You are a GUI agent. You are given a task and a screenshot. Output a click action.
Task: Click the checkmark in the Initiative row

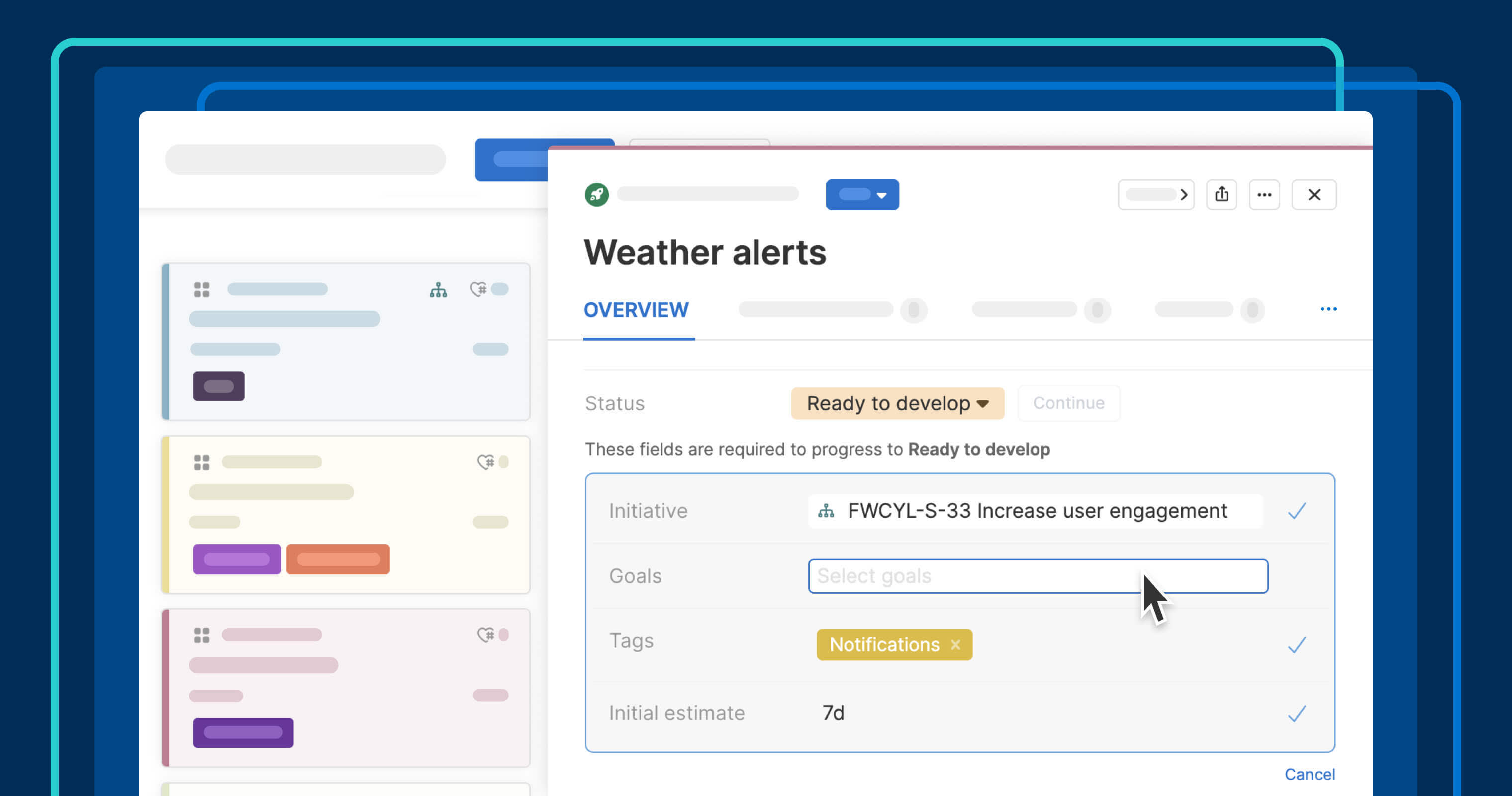click(x=1297, y=511)
